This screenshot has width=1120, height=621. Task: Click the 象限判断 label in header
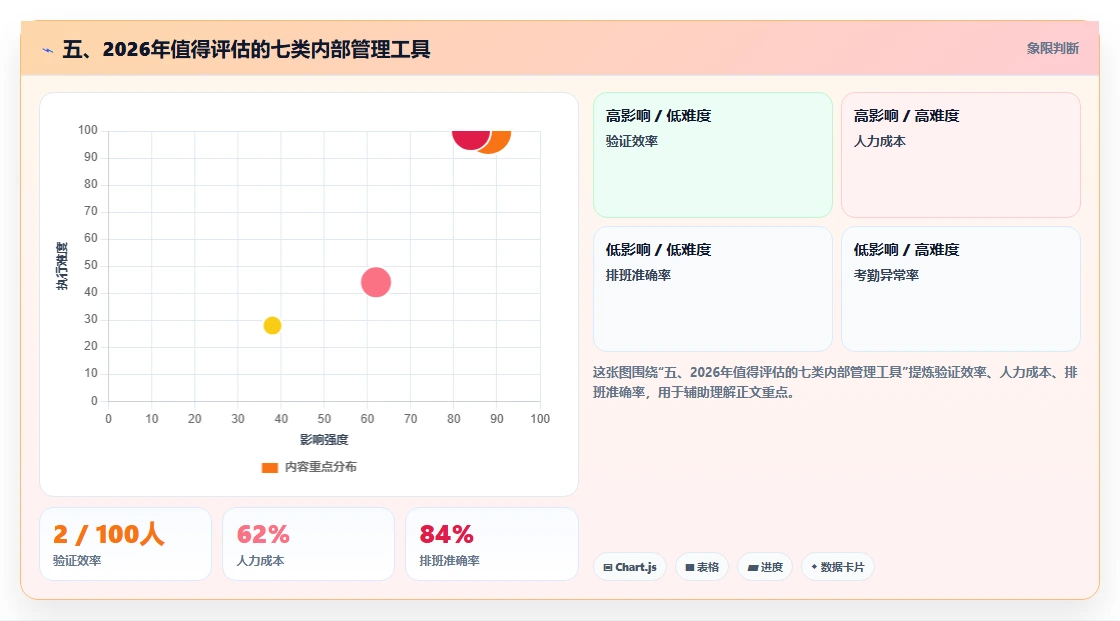pyautogui.click(x=1053, y=49)
